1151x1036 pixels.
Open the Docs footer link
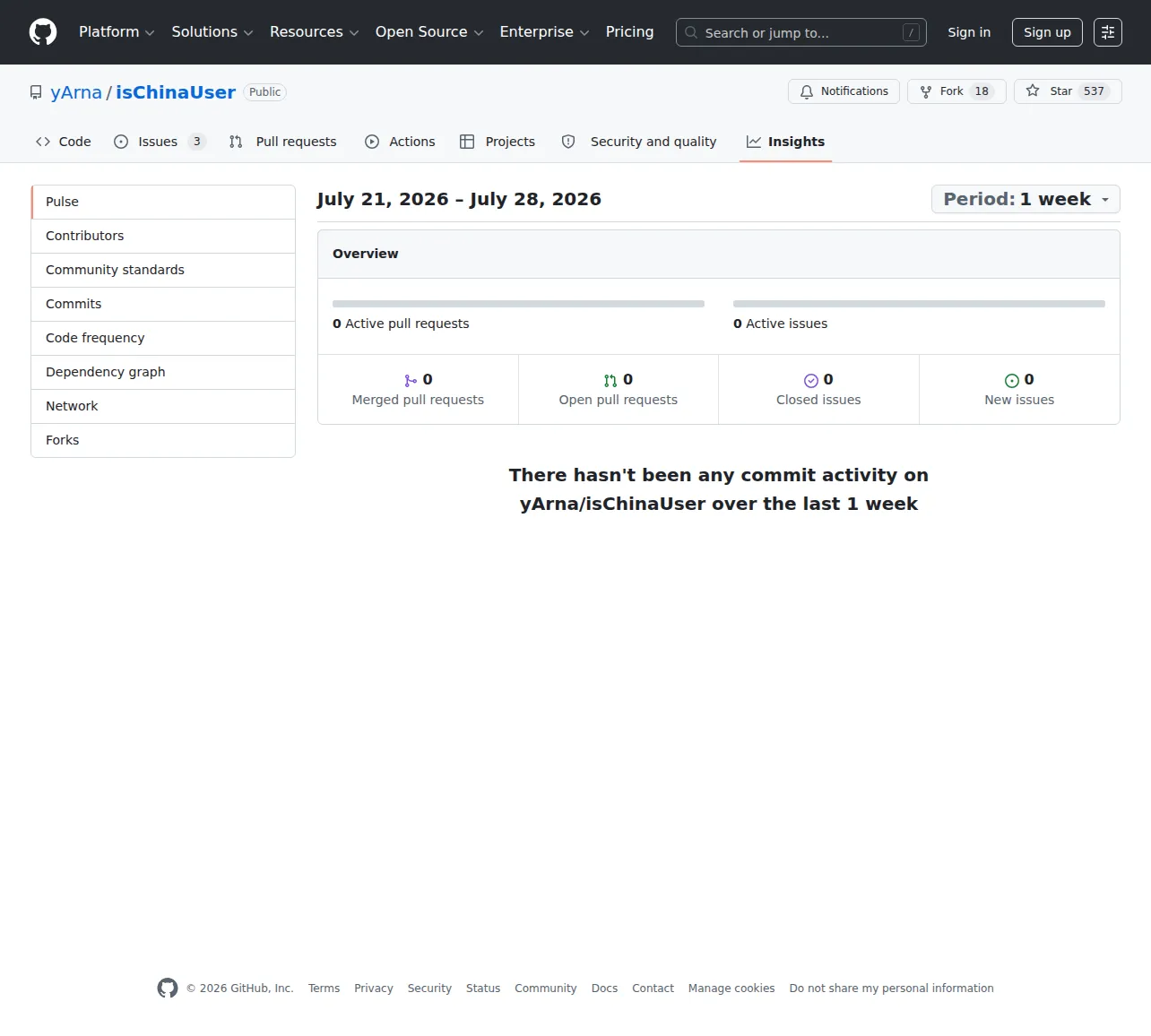coord(604,989)
